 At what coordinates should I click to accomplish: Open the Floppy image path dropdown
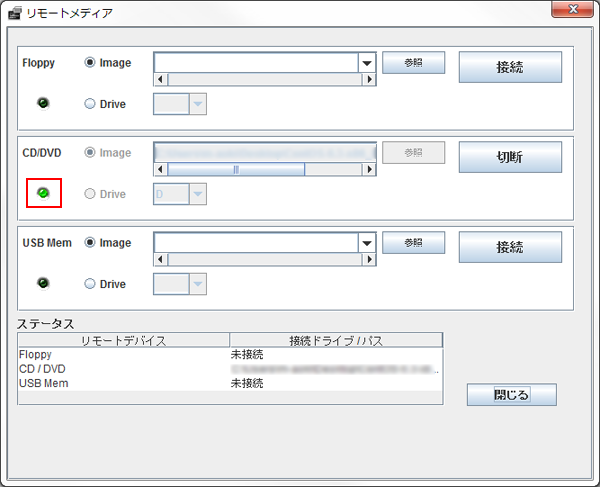click(x=367, y=63)
